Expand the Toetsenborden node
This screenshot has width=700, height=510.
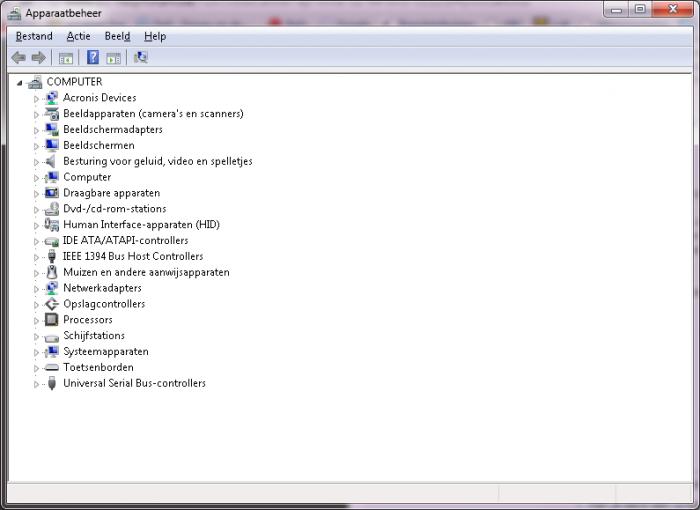pos(36,368)
